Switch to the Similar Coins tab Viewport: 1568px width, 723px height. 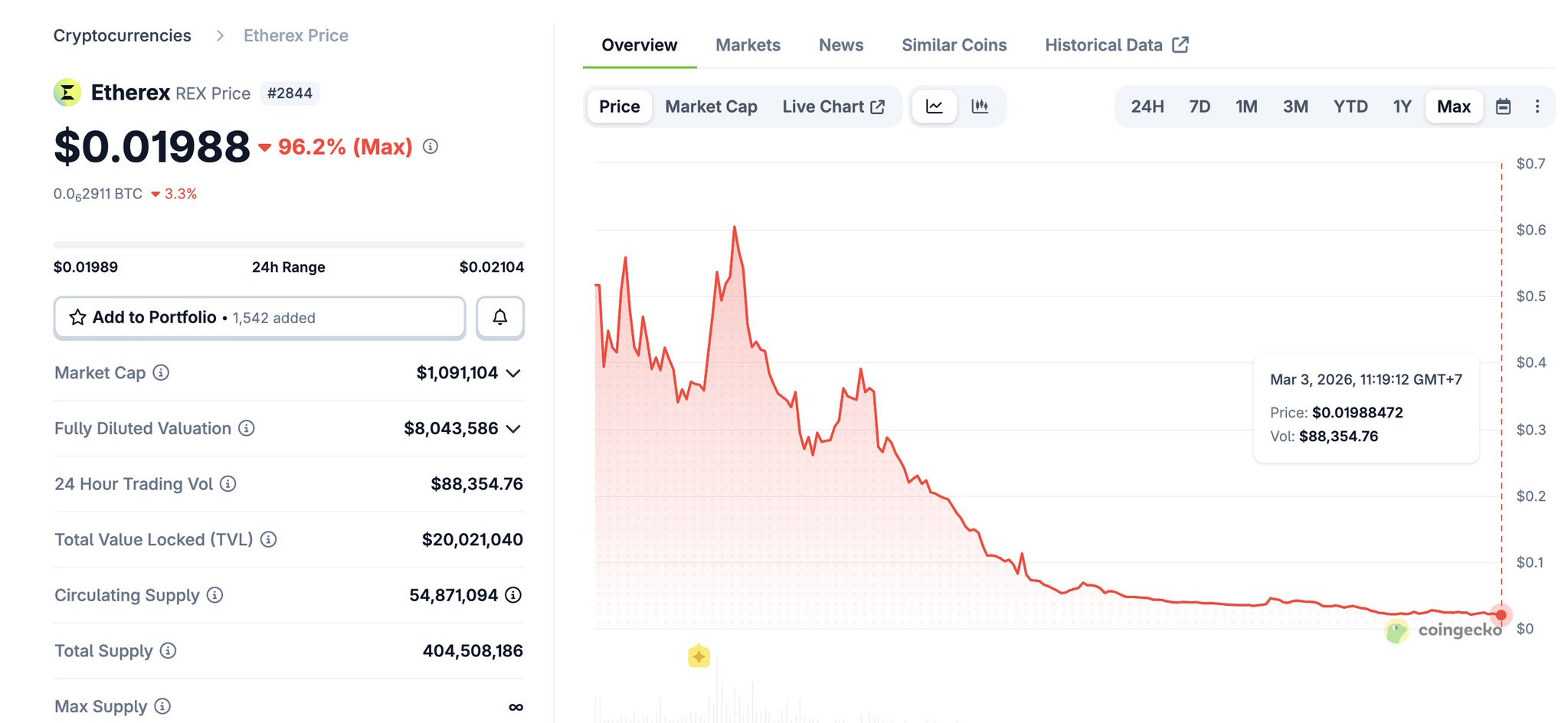(x=954, y=45)
